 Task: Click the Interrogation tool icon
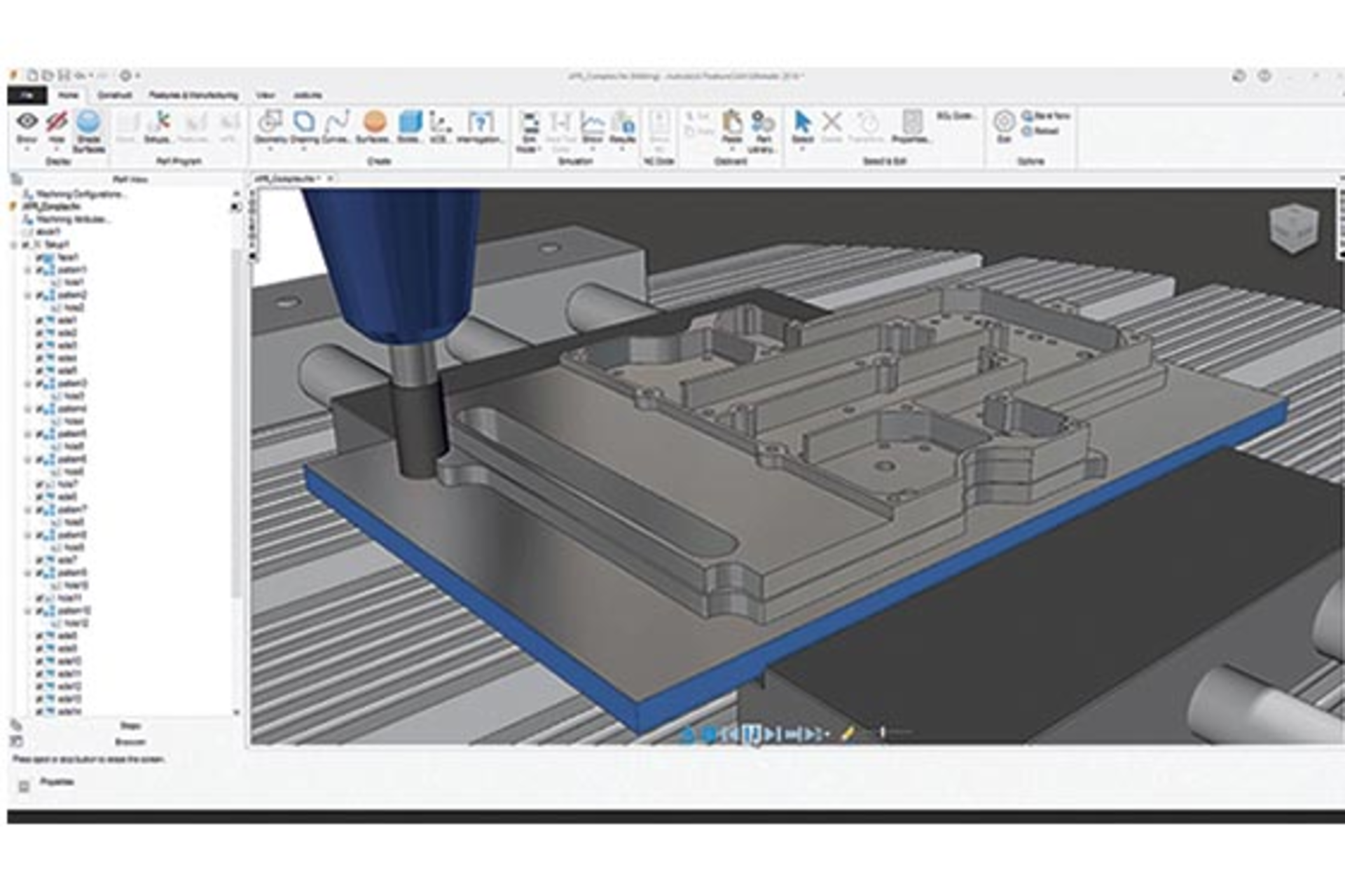click(480, 122)
